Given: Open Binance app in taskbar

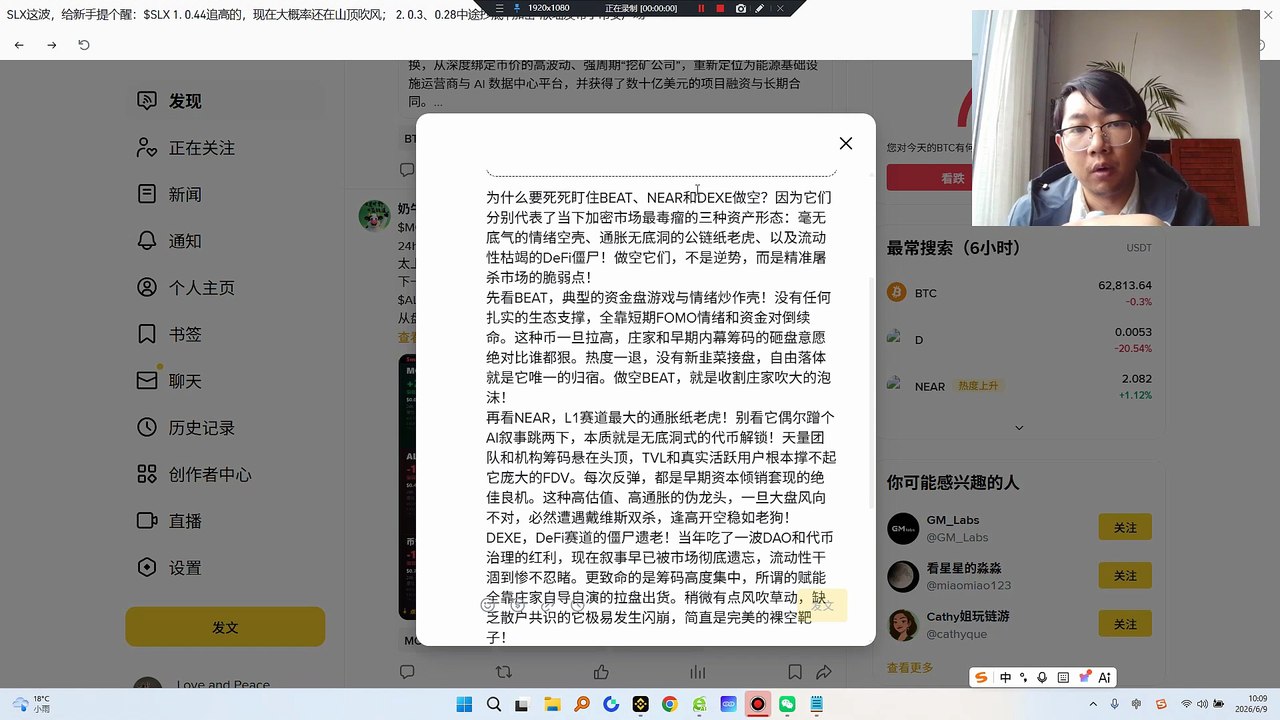Looking at the screenshot, I should pos(640,705).
